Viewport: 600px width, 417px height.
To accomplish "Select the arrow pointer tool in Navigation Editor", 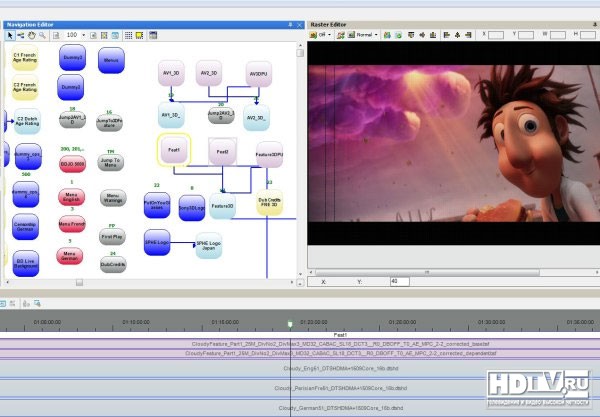I will tap(10, 36).
